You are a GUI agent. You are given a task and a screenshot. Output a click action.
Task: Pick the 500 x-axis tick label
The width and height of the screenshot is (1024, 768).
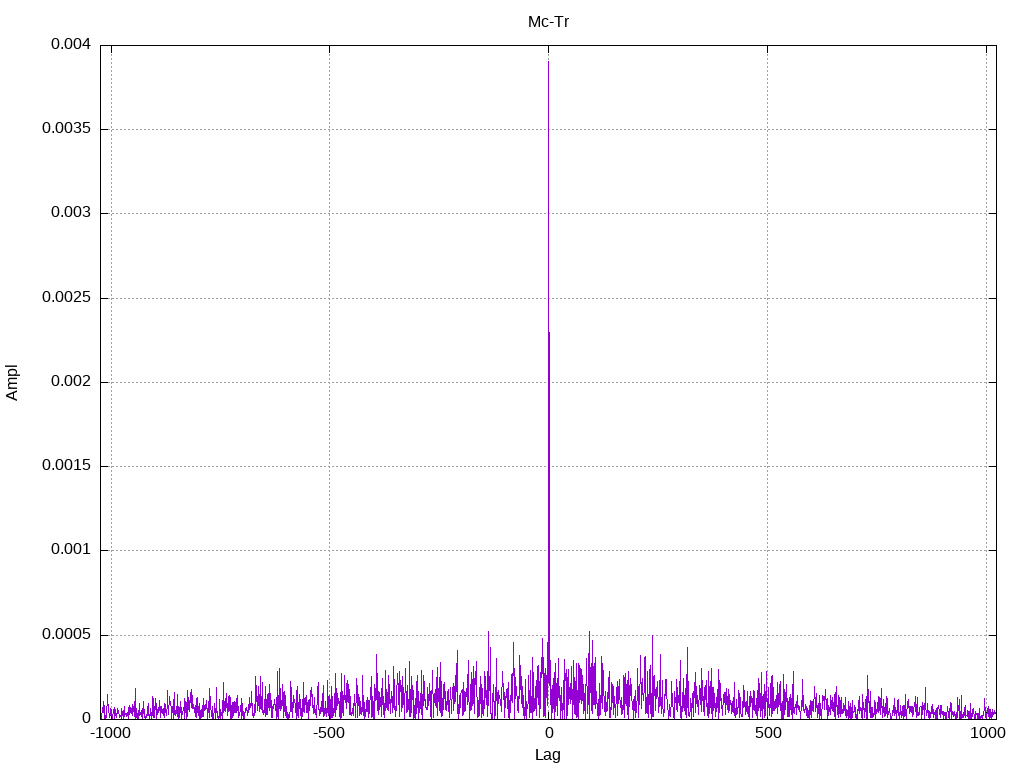click(767, 733)
